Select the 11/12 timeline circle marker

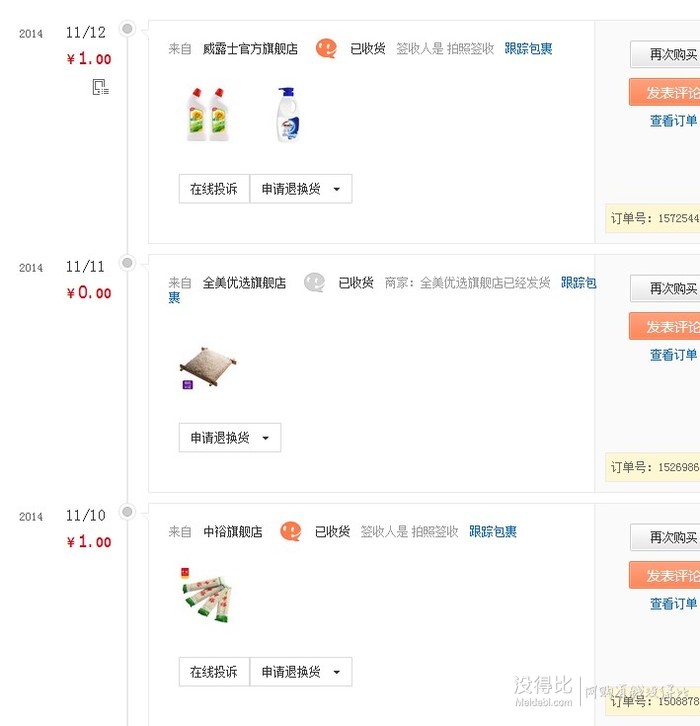tap(127, 29)
